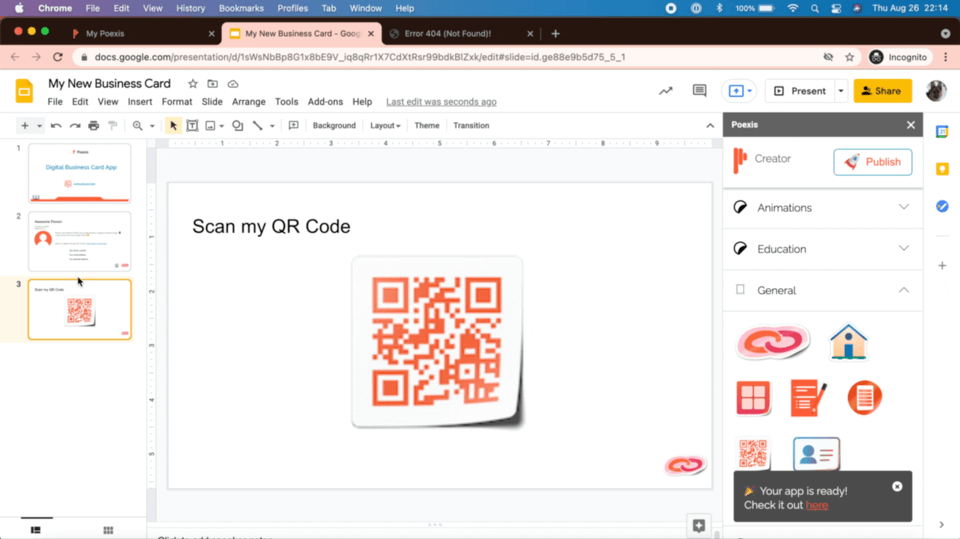Viewport: 960px width, 539px height.
Task: Open the Layout dropdown
Action: click(x=385, y=126)
